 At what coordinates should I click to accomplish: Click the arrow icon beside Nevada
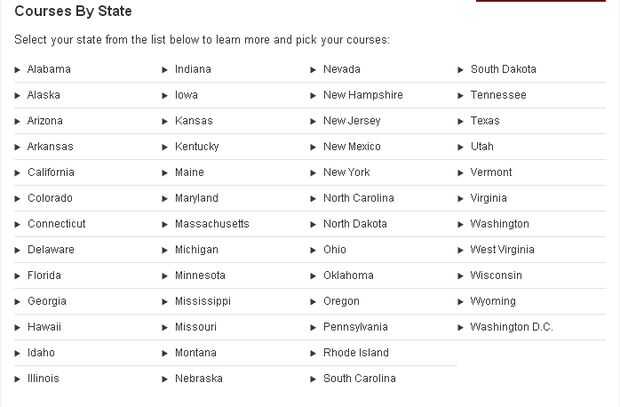point(313,70)
